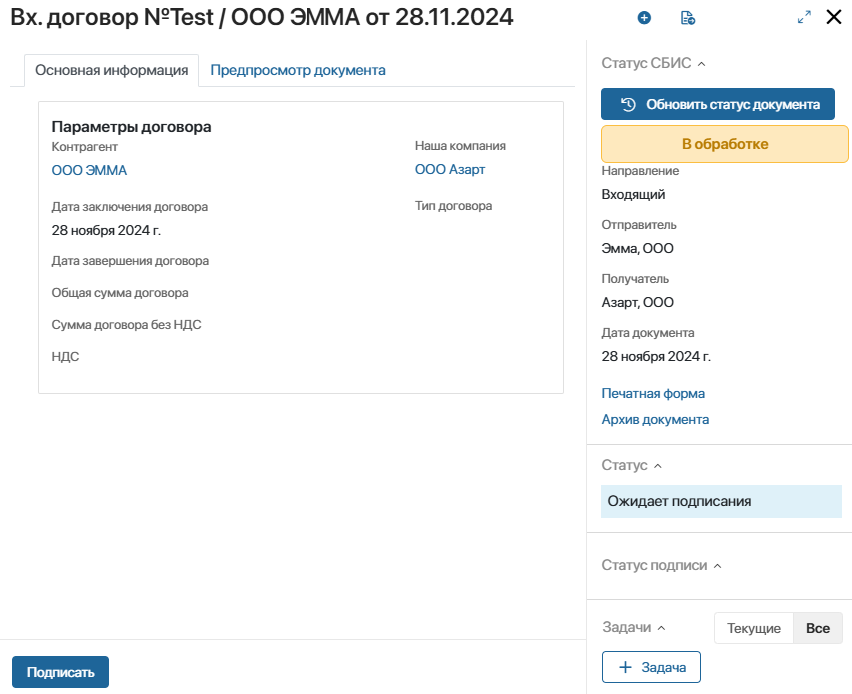Open the Предпросмотр документа tab
The height and width of the screenshot is (694, 852).
pyautogui.click(x=297, y=70)
